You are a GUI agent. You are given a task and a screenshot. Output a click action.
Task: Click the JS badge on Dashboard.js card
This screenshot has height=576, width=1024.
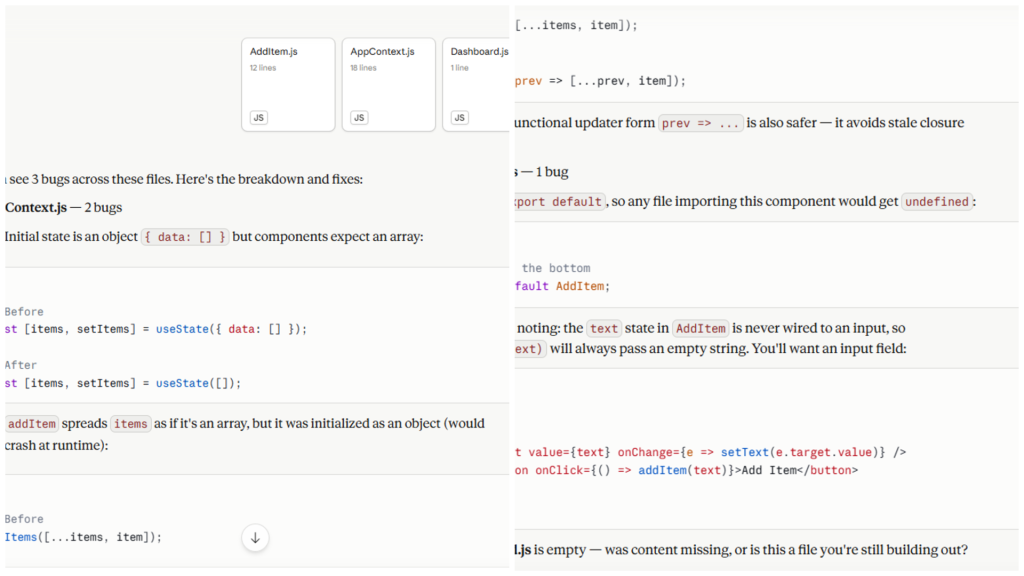[x=460, y=118]
